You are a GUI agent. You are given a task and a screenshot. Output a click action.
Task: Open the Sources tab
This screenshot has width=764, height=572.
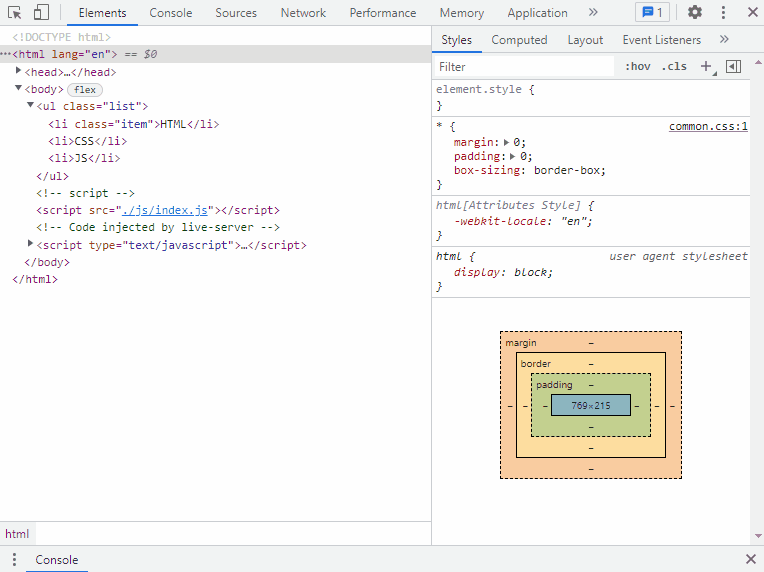pyautogui.click(x=236, y=13)
